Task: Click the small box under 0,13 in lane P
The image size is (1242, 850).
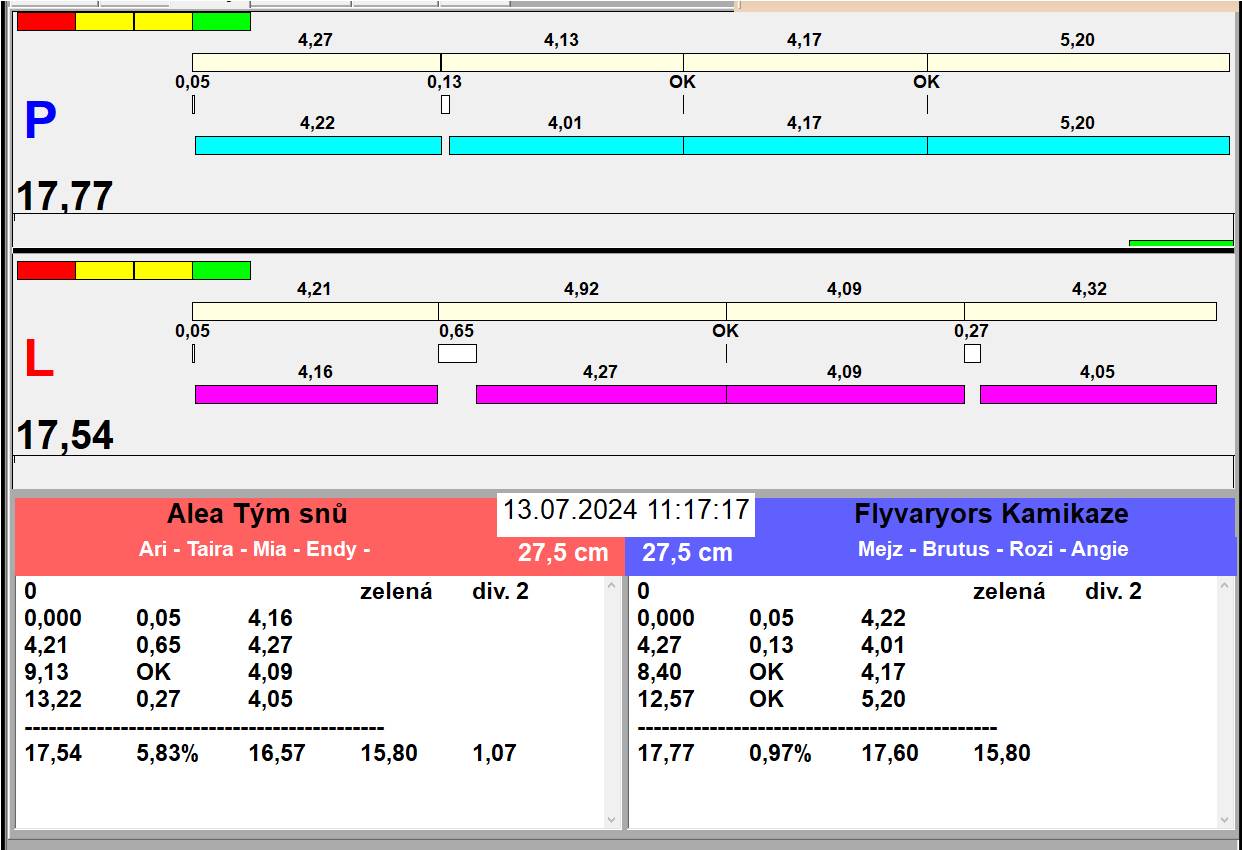Action: click(445, 104)
